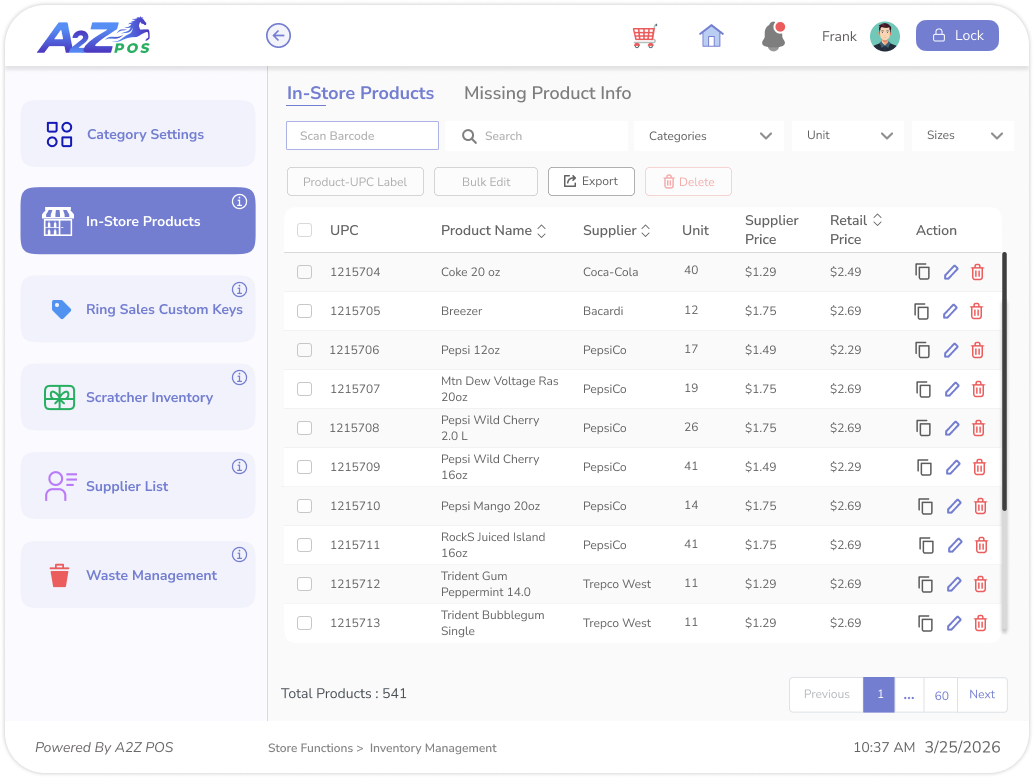Image resolution: width=1034 pixels, height=778 pixels.
Task: Open the shopping cart icon
Action: [644, 35]
